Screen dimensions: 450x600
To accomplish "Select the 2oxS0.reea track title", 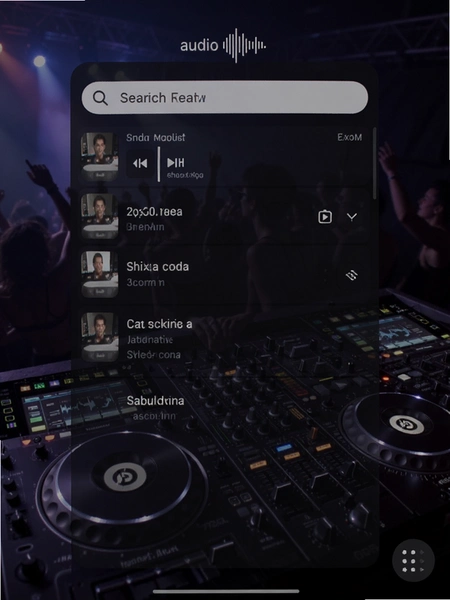I will [154, 211].
